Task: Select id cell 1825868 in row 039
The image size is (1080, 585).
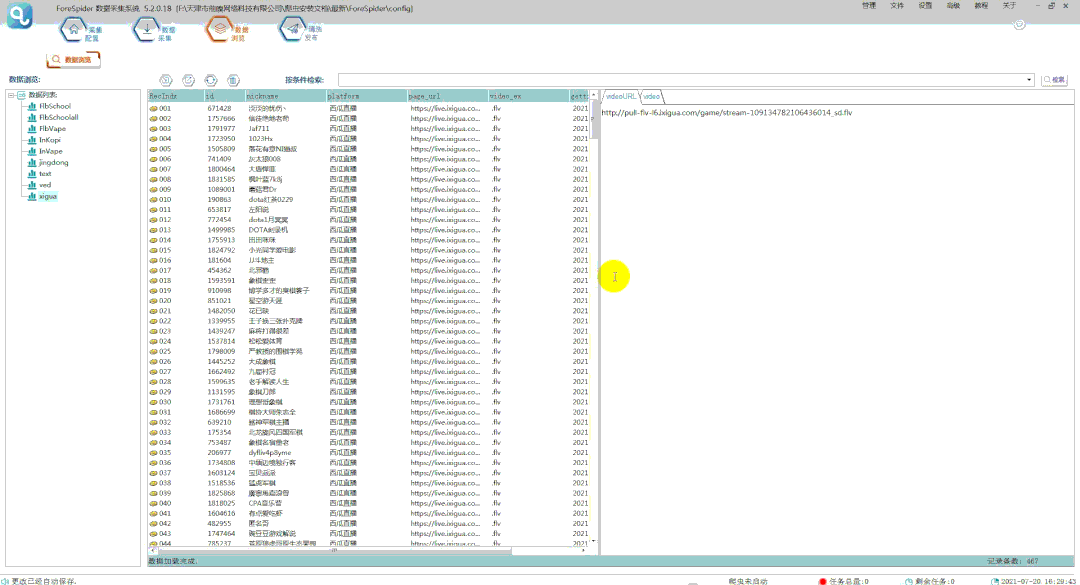Action: pos(221,493)
